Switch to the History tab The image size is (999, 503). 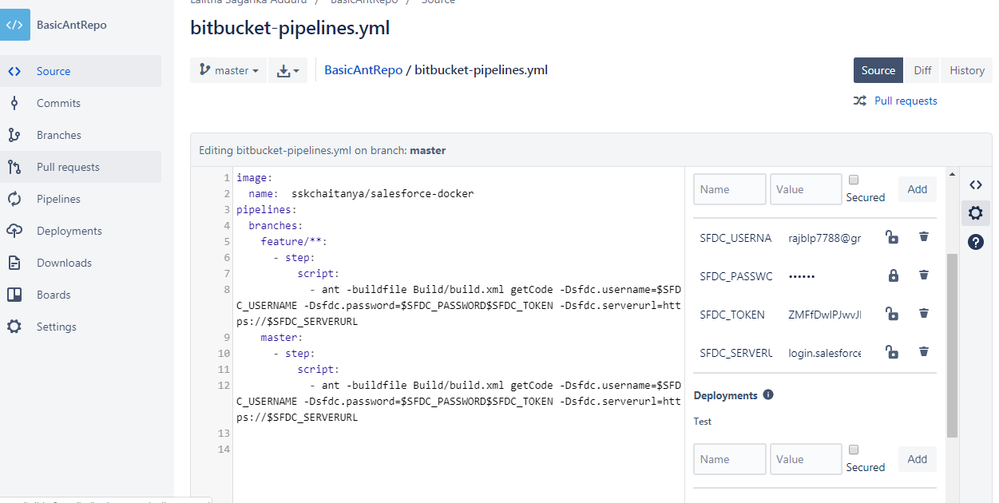(x=967, y=70)
